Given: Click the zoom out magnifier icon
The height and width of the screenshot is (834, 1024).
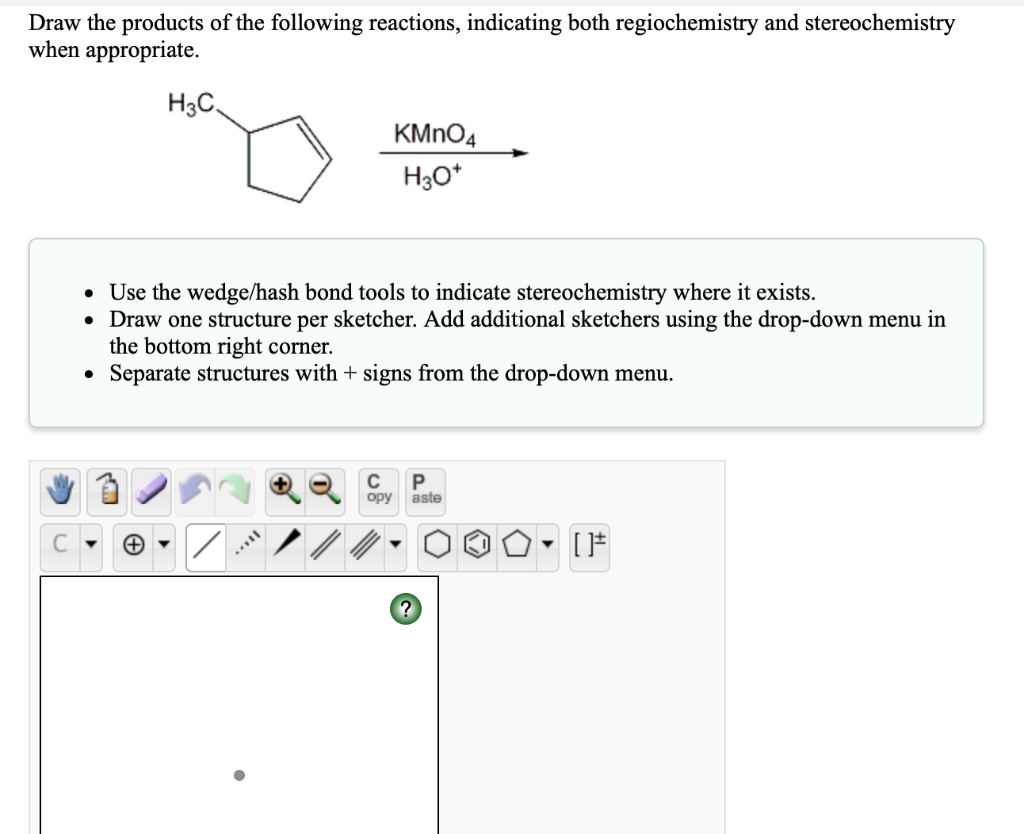Looking at the screenshot, I should (322, 489).
